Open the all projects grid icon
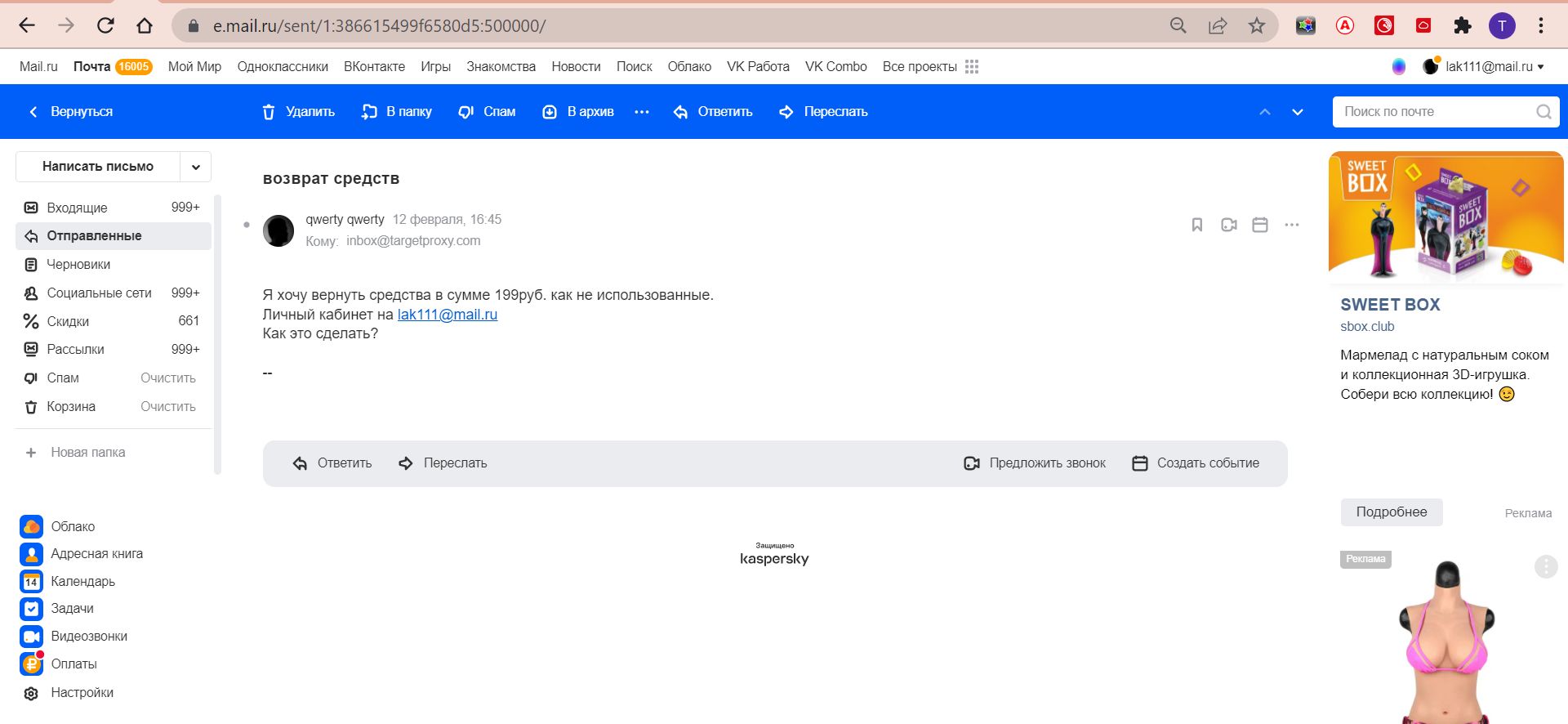 971,67
